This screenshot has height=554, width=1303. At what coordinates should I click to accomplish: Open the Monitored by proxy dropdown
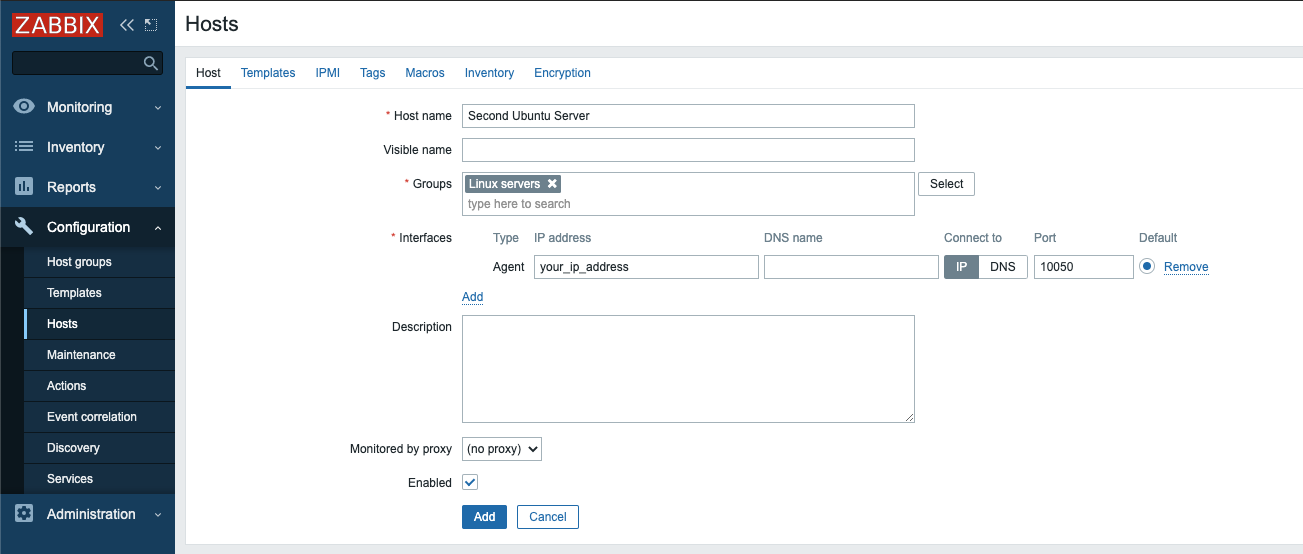click(x=502, y=449)
